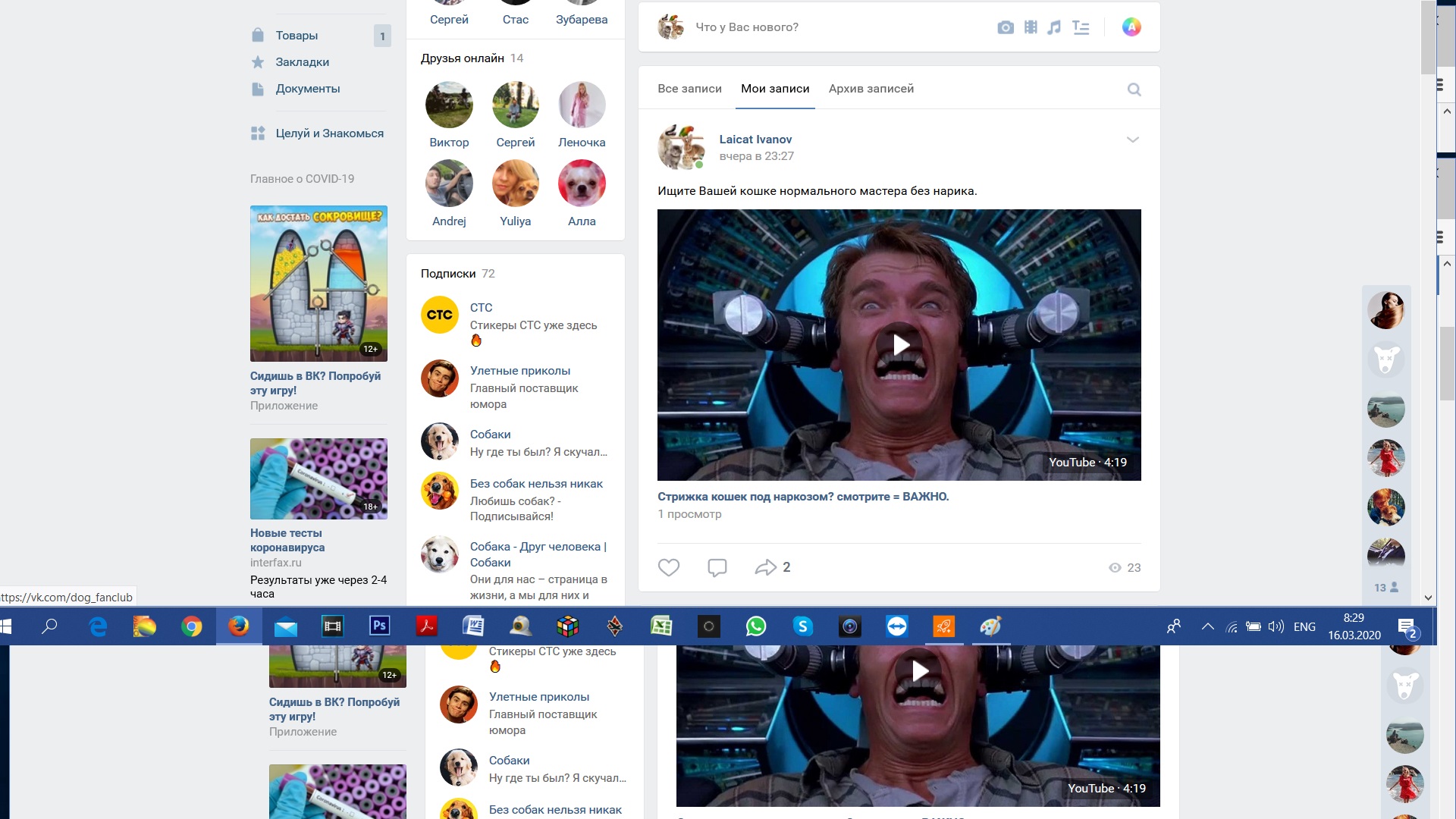Launch Microsoft Edge from taskbar
This screenshot has width=1456, height=819.
[x=98, y=626]
